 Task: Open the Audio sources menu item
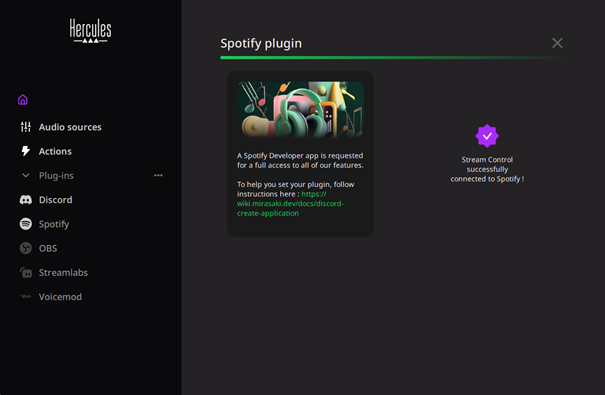[61, 127]
